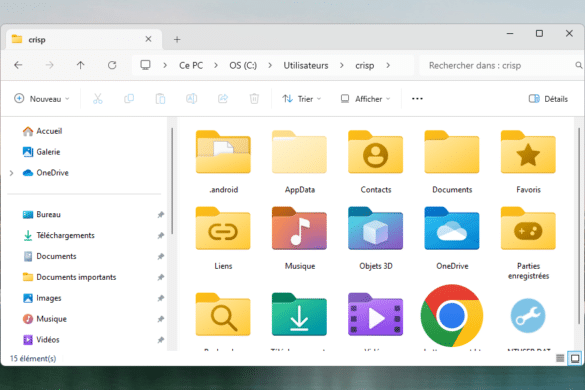This screenshot has width=585, height=390.
Task: Click the Paste clipboard icon
Action: [x=160, y=99]
